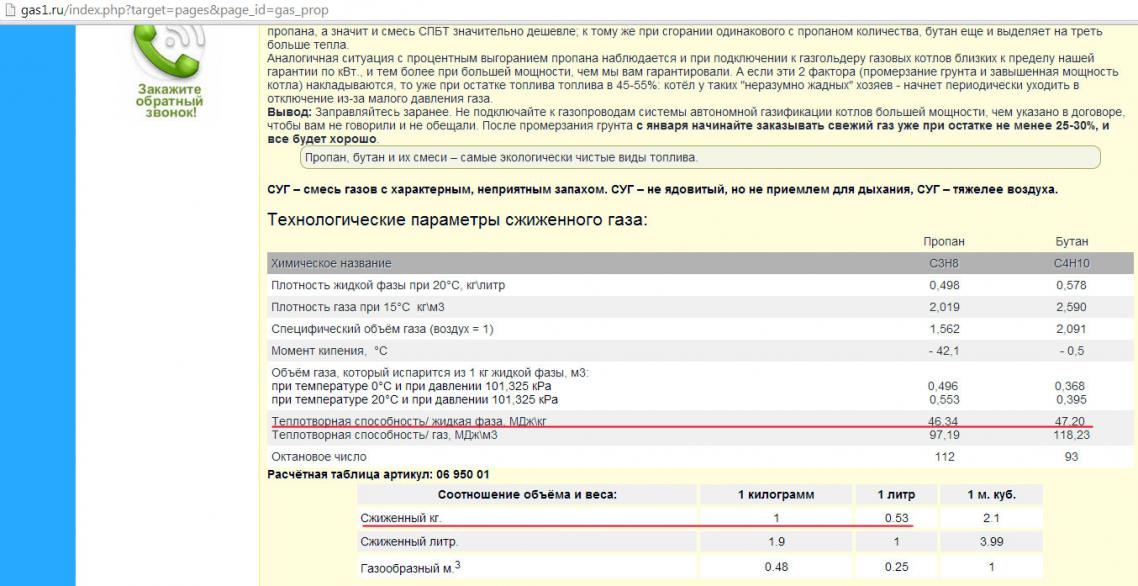
Task: Click 'Плотность жидкой фазы при 20°C' label
Action: (388, 285)
